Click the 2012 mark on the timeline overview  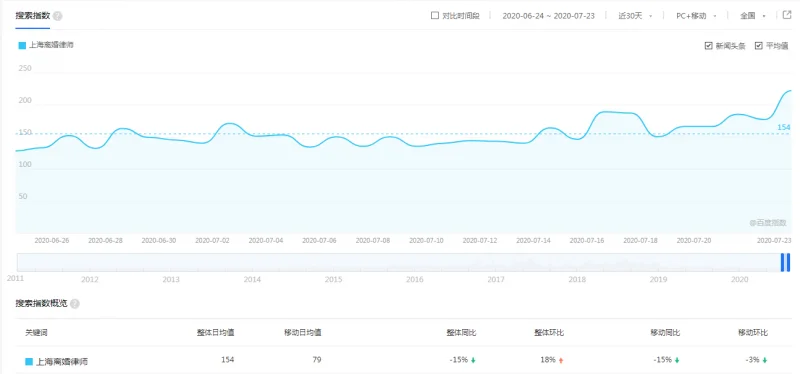coord(90,280)
